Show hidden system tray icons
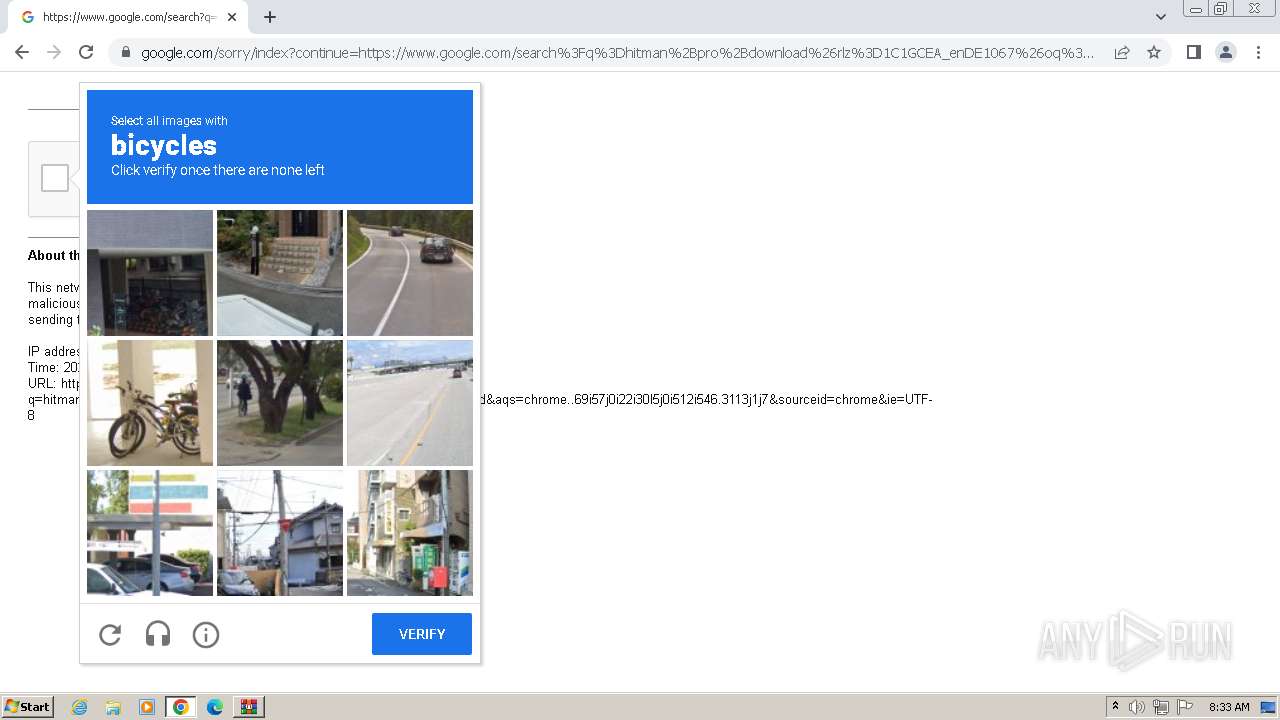This screenshot has width=1280, height=720. click(1115, 707)
